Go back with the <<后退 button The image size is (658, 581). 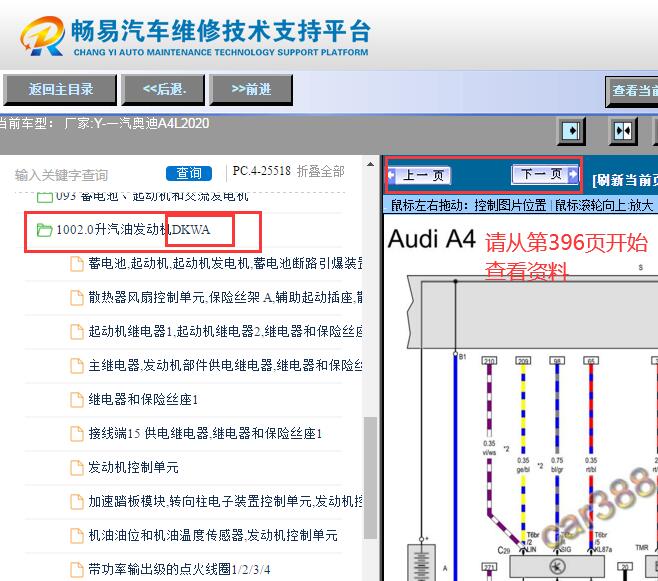point(163,89)
